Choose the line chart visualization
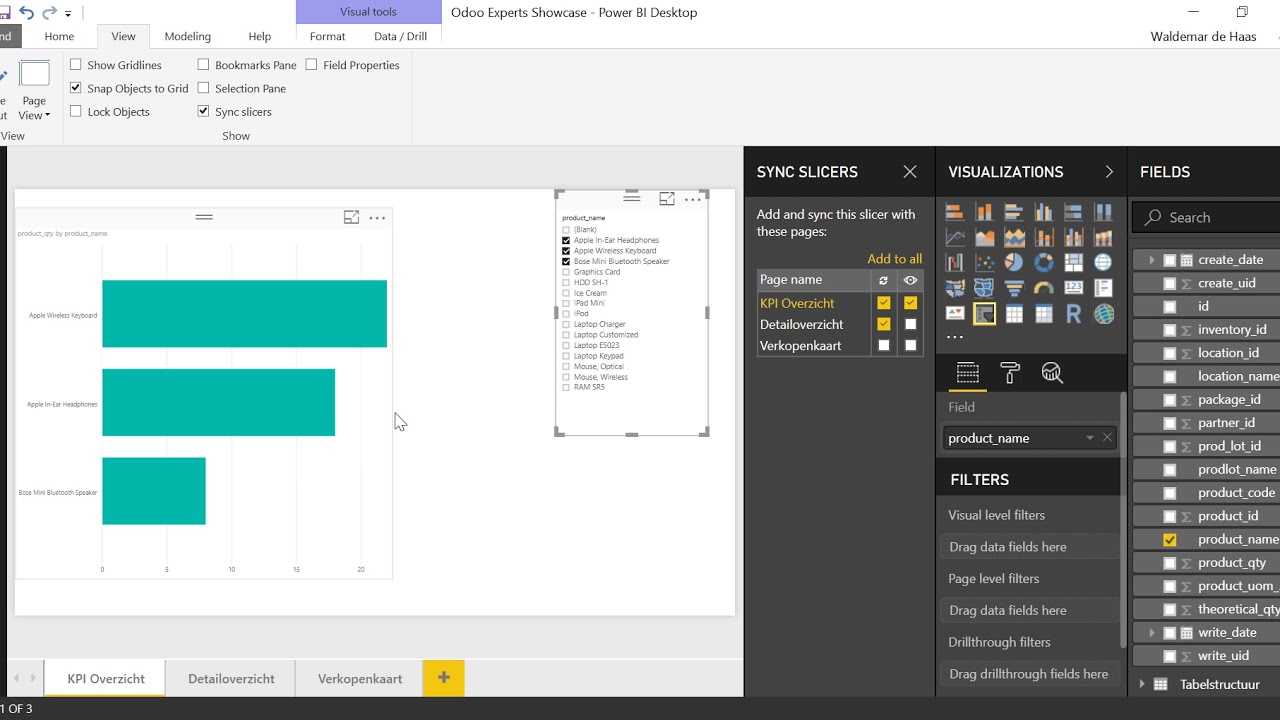The height and width of the screenshot is (720, 1280). (955, 238)
